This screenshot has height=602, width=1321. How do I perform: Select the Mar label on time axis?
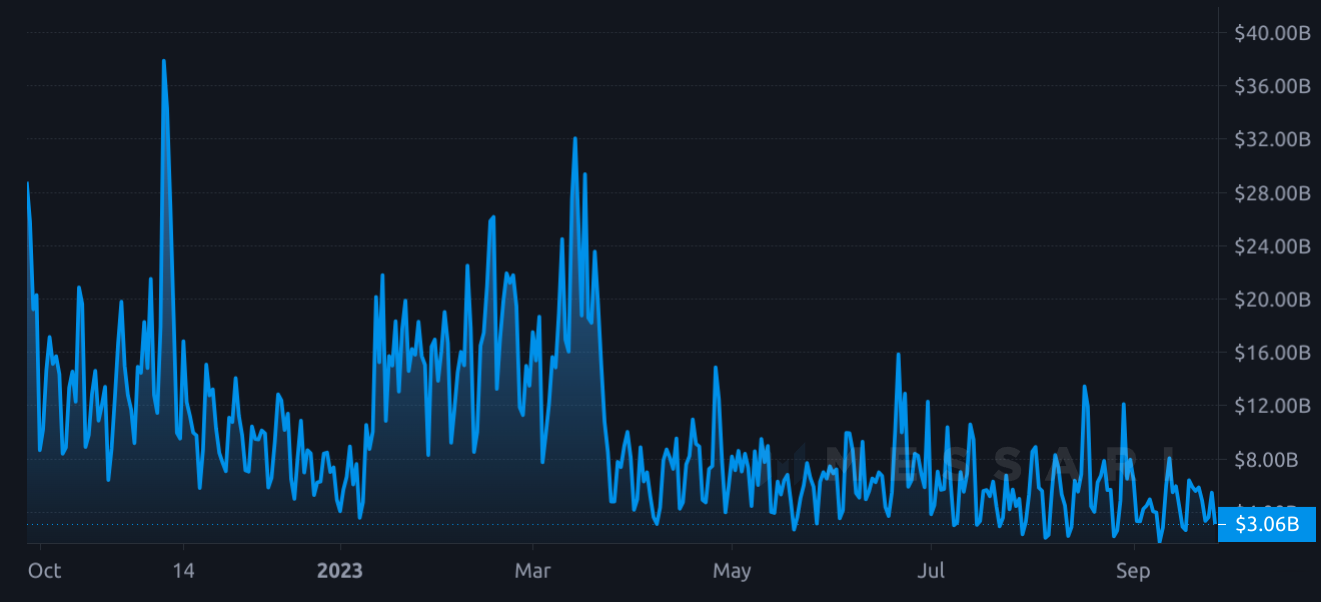click(533, 571)
